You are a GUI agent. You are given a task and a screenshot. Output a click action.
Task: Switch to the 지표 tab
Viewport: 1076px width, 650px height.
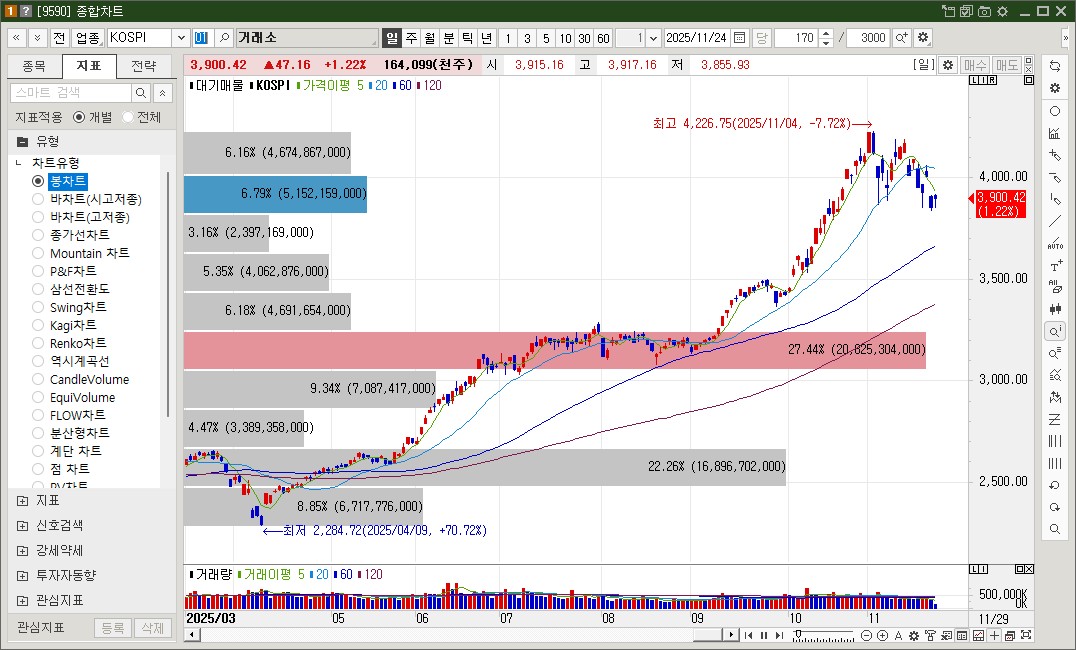point(89,66)
